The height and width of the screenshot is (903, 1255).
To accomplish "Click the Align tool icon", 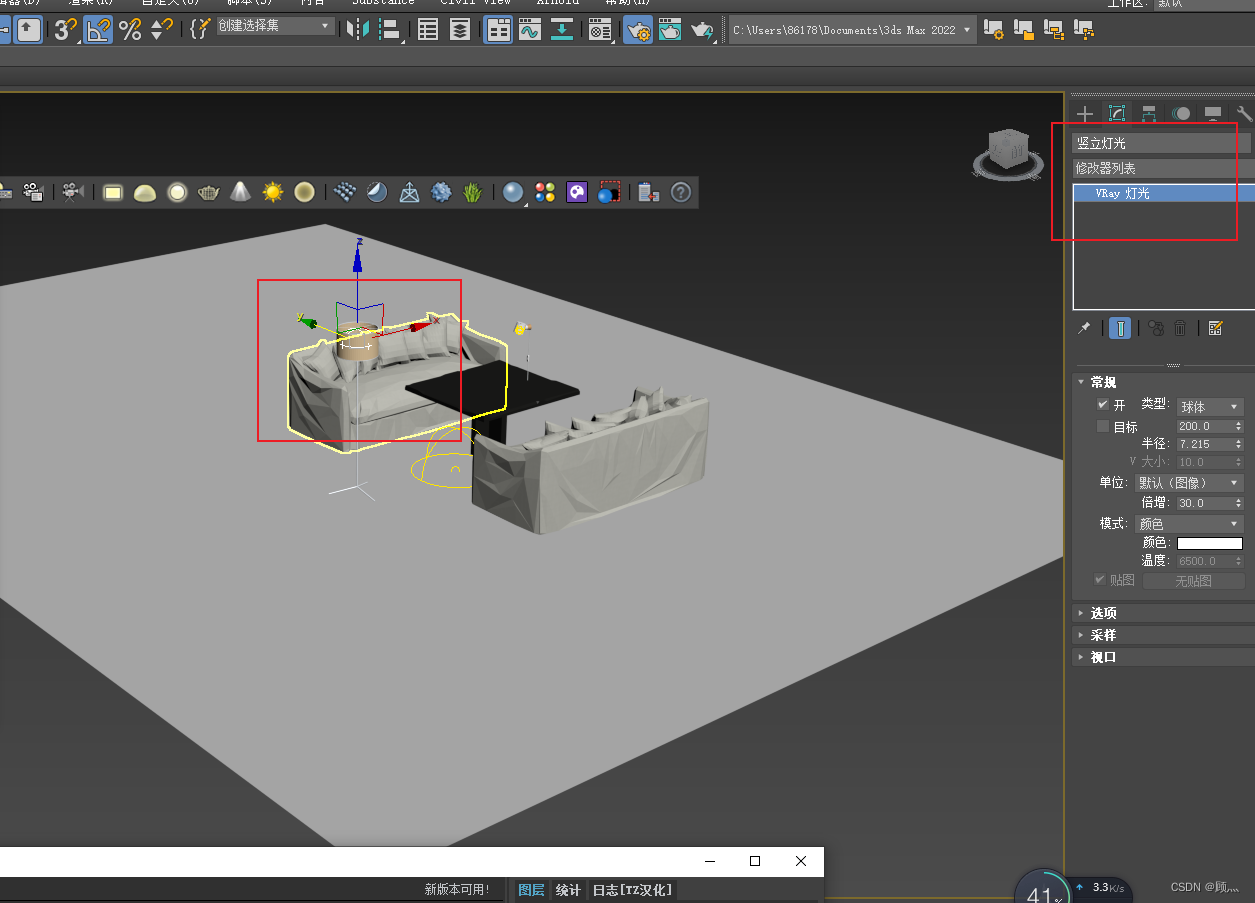I will [x=390, y=30].
